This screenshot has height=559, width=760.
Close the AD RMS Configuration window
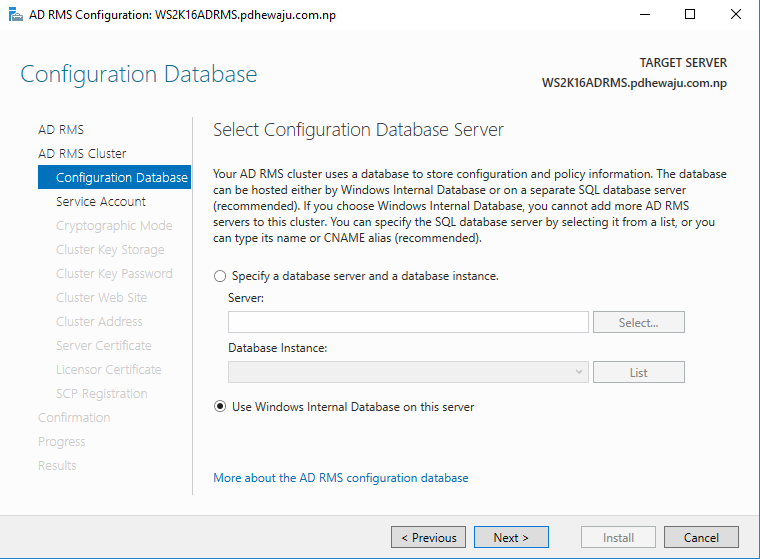click(735, 15)
